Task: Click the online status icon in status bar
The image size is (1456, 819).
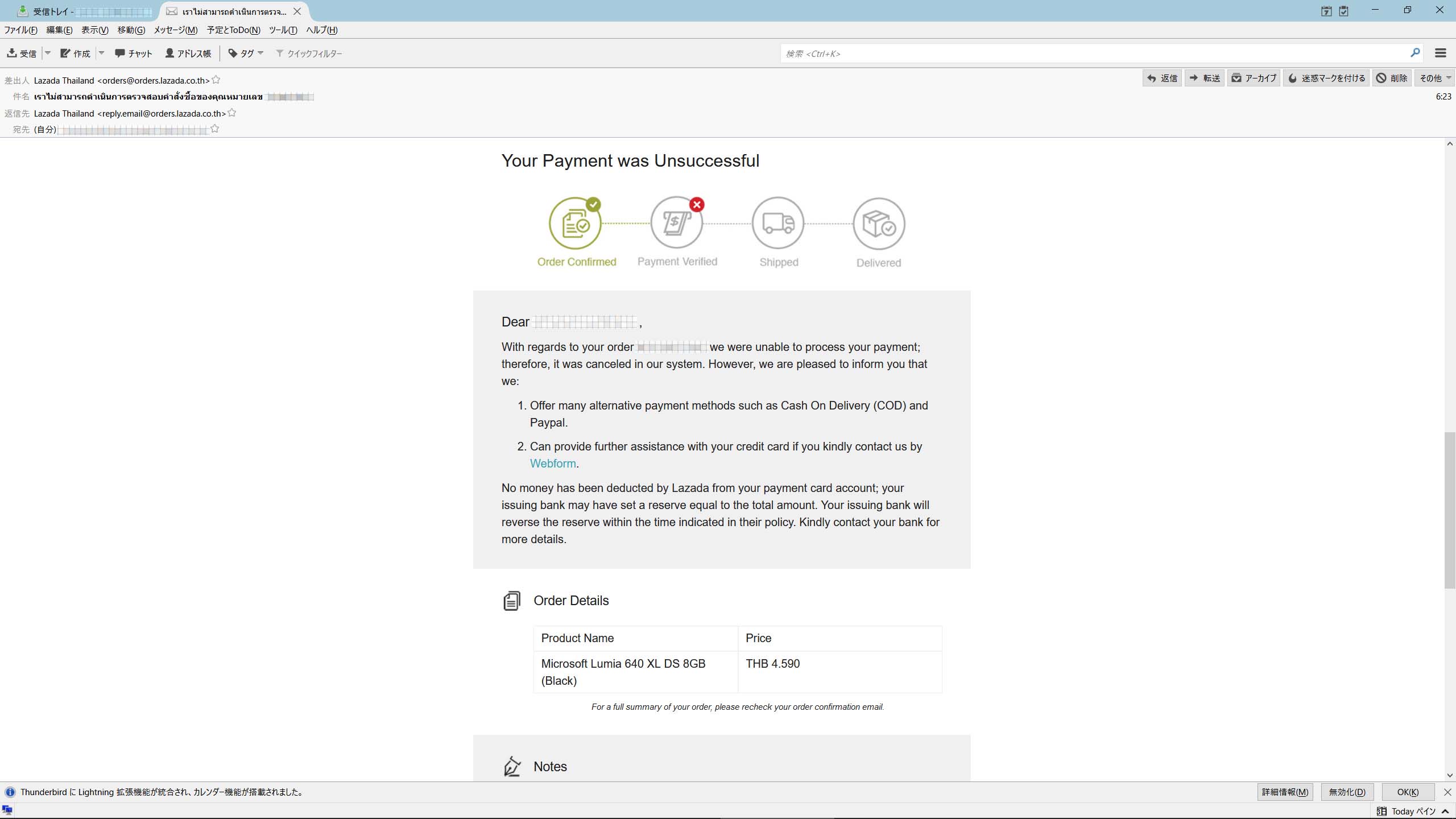Action: (7, 810)
